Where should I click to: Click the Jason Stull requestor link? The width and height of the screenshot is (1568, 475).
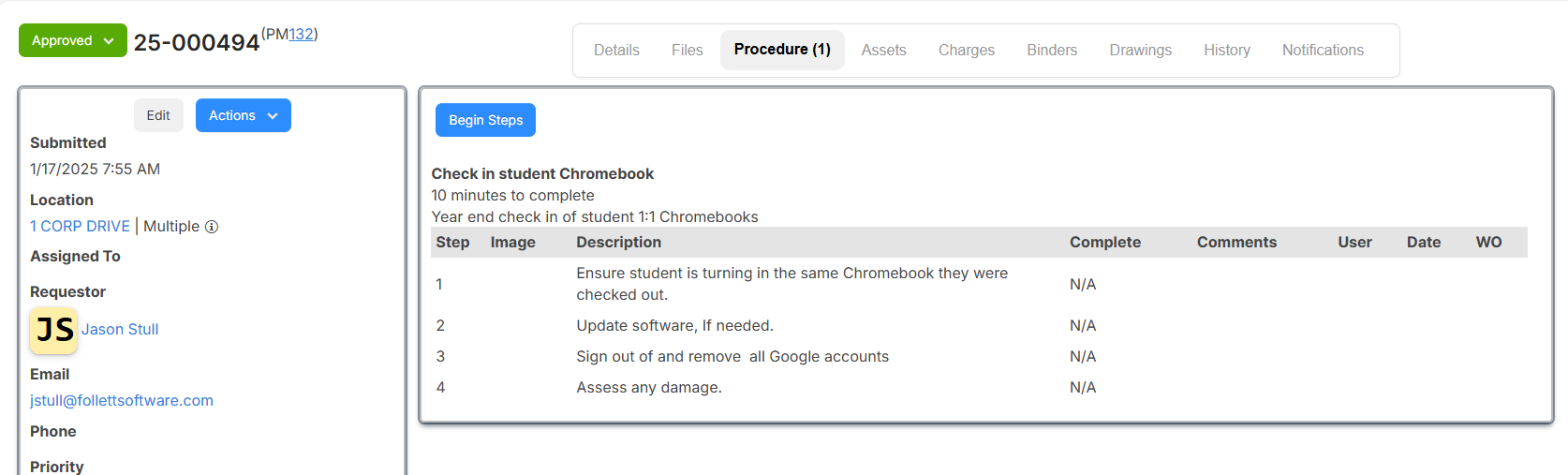[x=120, y=330]
